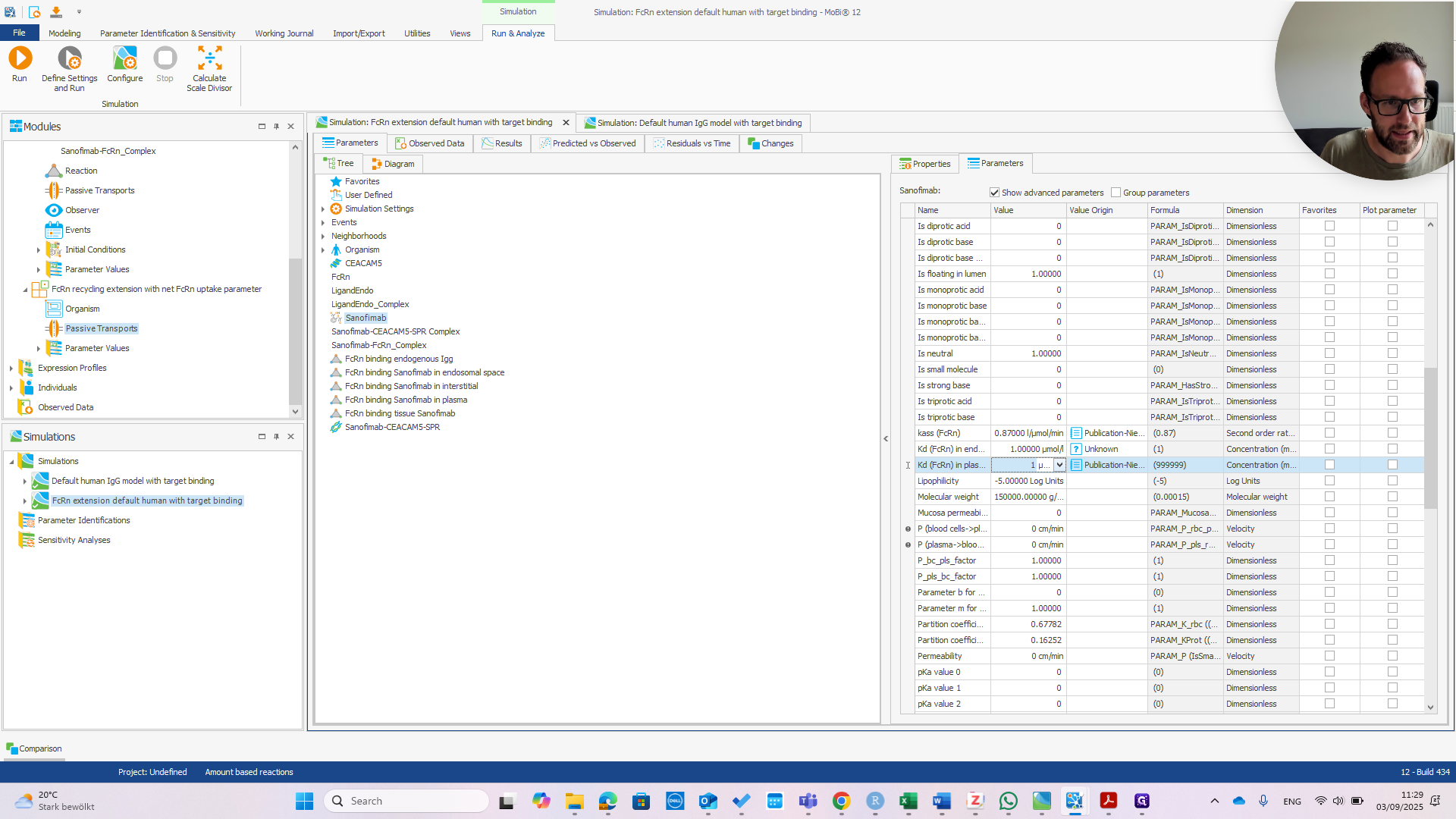The height and width of the screenshot is (819, 1456).
Task: Open the Parameter Identification & Sensitivity ribbon tab
Action: click(x=168, y=33)
